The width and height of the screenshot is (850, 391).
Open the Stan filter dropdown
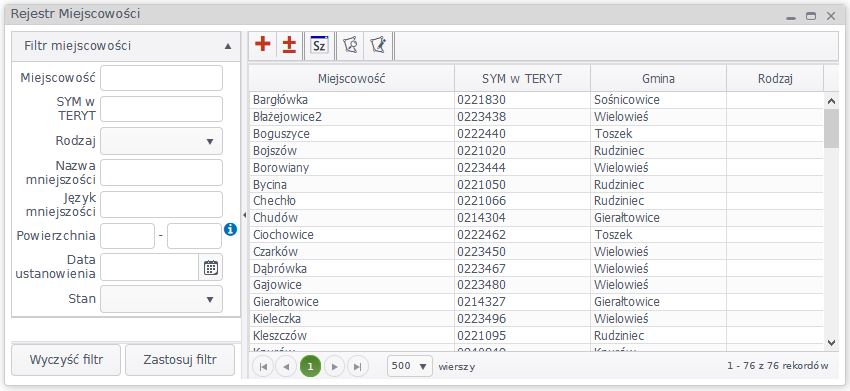point(162,299)
